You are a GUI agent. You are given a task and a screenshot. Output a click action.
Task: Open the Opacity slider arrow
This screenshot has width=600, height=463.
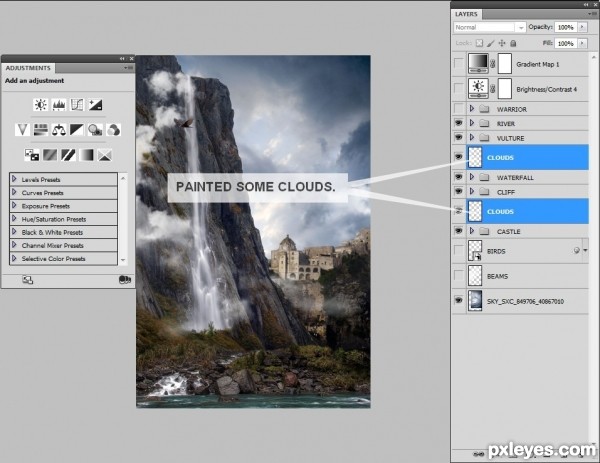tap(582, 27)
